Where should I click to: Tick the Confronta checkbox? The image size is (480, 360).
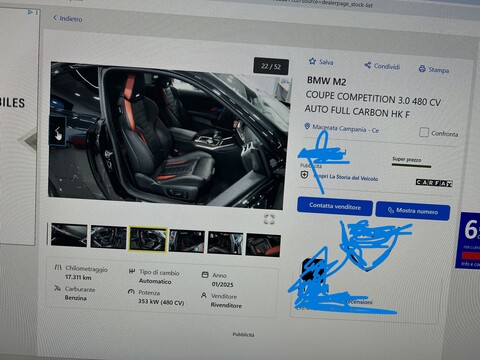pos(424,132)
